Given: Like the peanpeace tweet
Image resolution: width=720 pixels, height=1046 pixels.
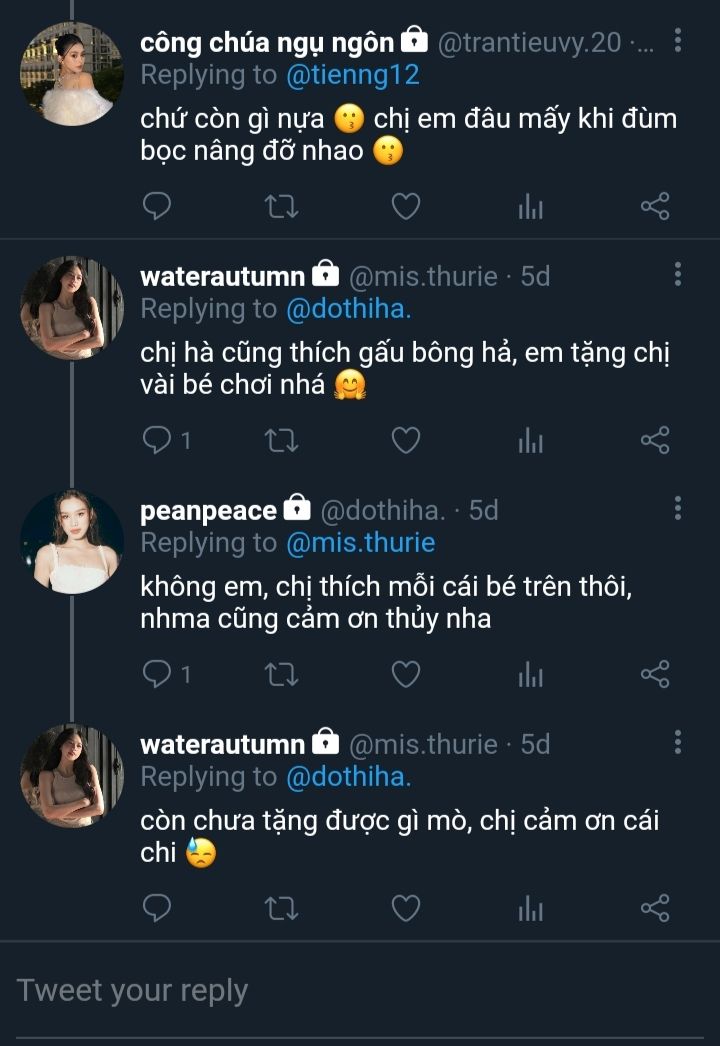Looking at the screenshot, I should click(x=405, y=675).
